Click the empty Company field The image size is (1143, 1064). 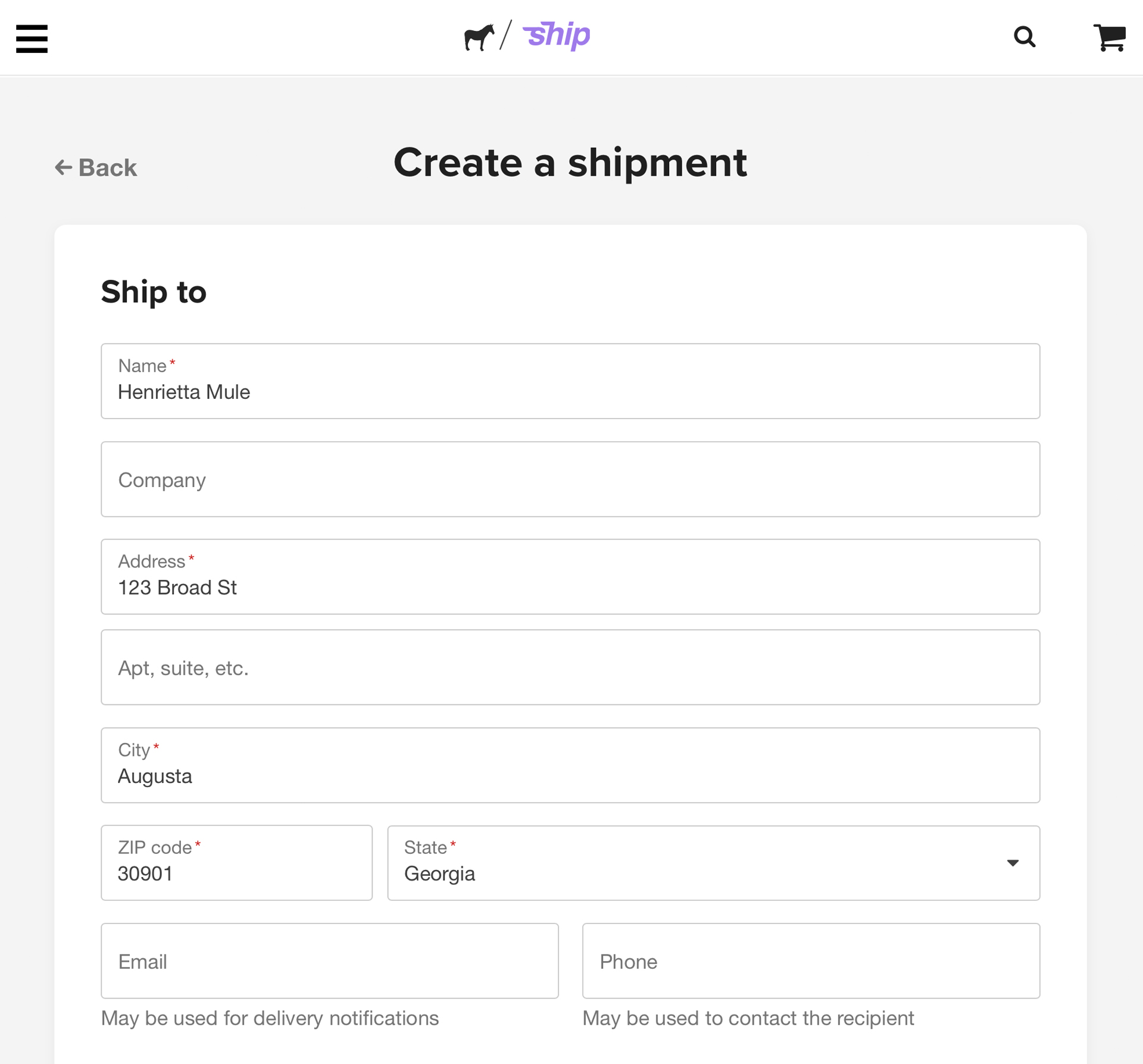coord(570,479)
